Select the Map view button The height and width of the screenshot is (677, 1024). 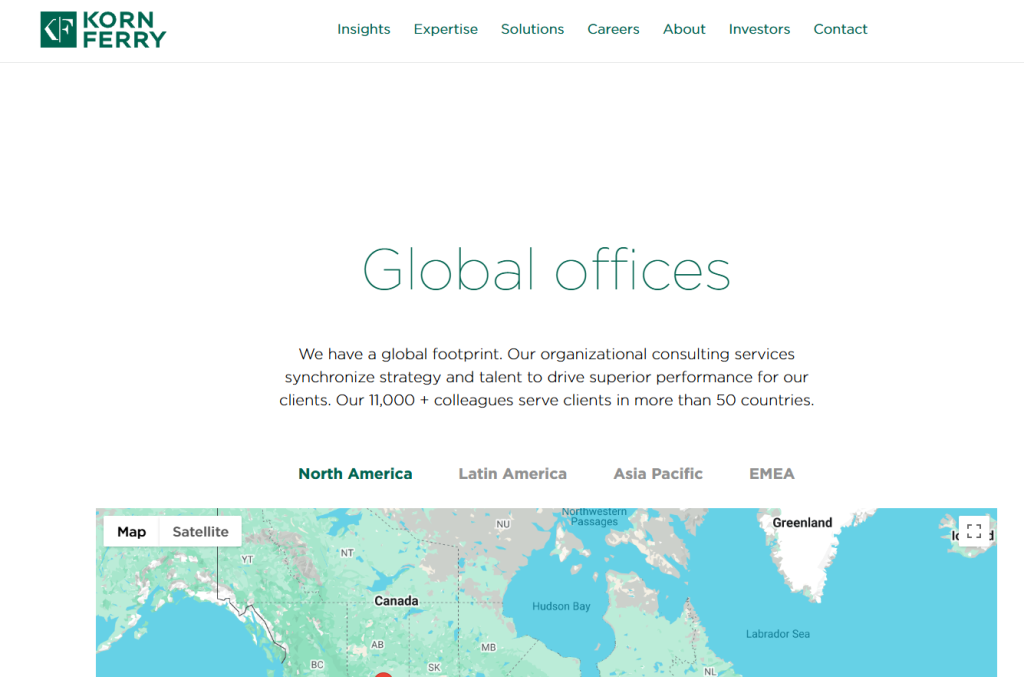click(131, 532)
